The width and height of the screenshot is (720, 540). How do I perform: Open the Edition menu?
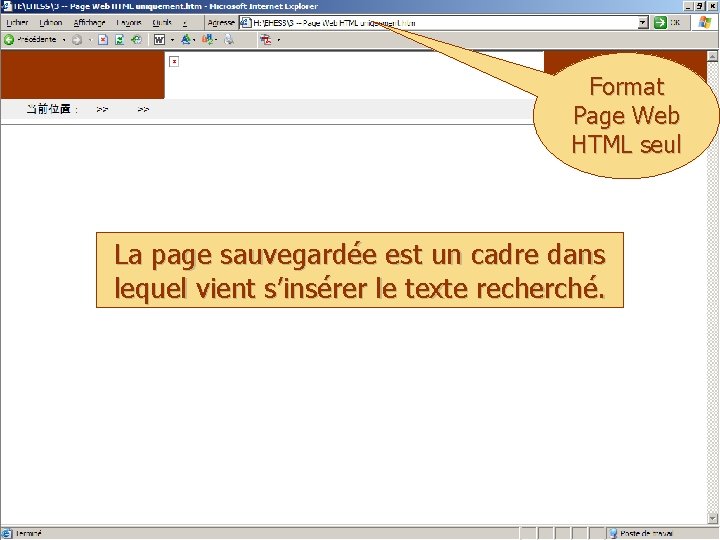pyautogui.click(x=51, y=22)
